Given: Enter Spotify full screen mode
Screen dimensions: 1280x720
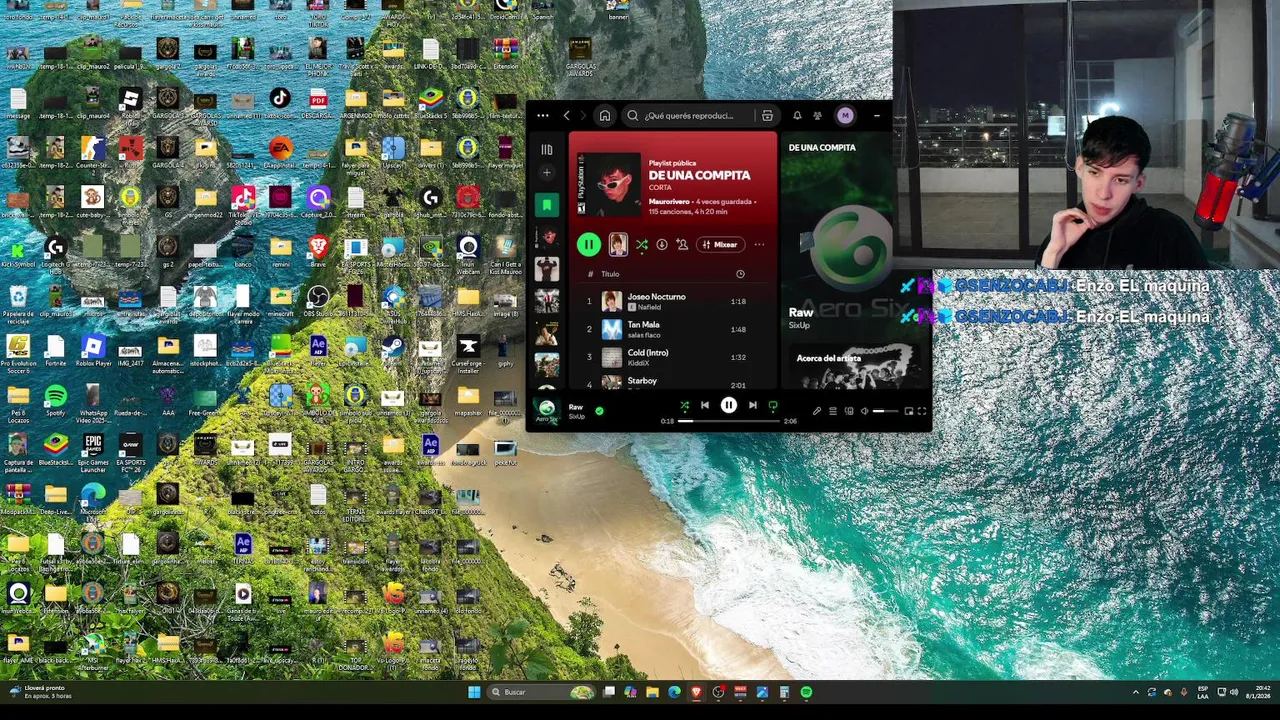Looking at the screenshot, I should 922,411.
